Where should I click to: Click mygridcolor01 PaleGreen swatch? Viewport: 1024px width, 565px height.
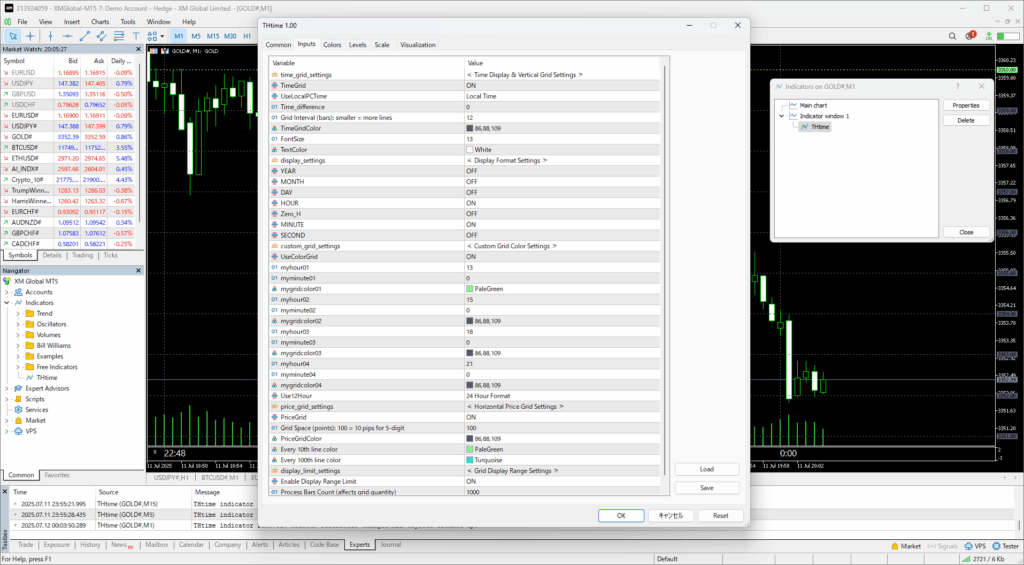[470, 289]
